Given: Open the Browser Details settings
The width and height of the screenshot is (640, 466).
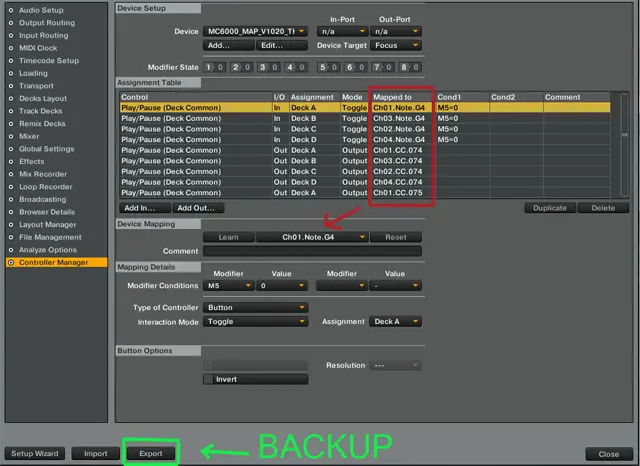Looking at the screenshot, I should tap(47, 212).
